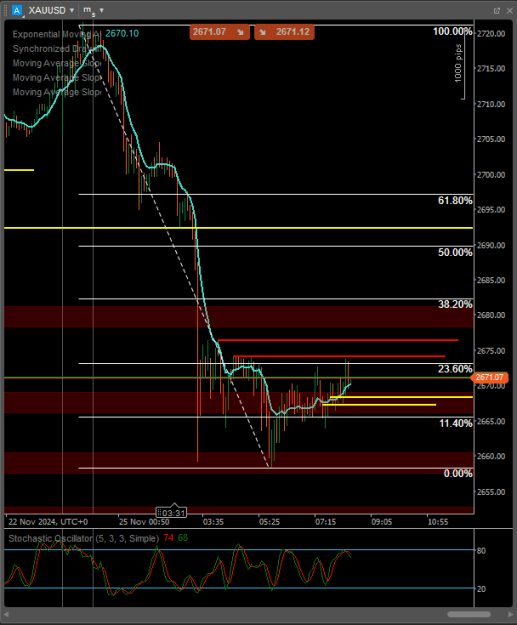Viewport: 517px width, 625px height.
Task: Select the 61.80% Fibonacci level label
Action: (x=455, y=200)
